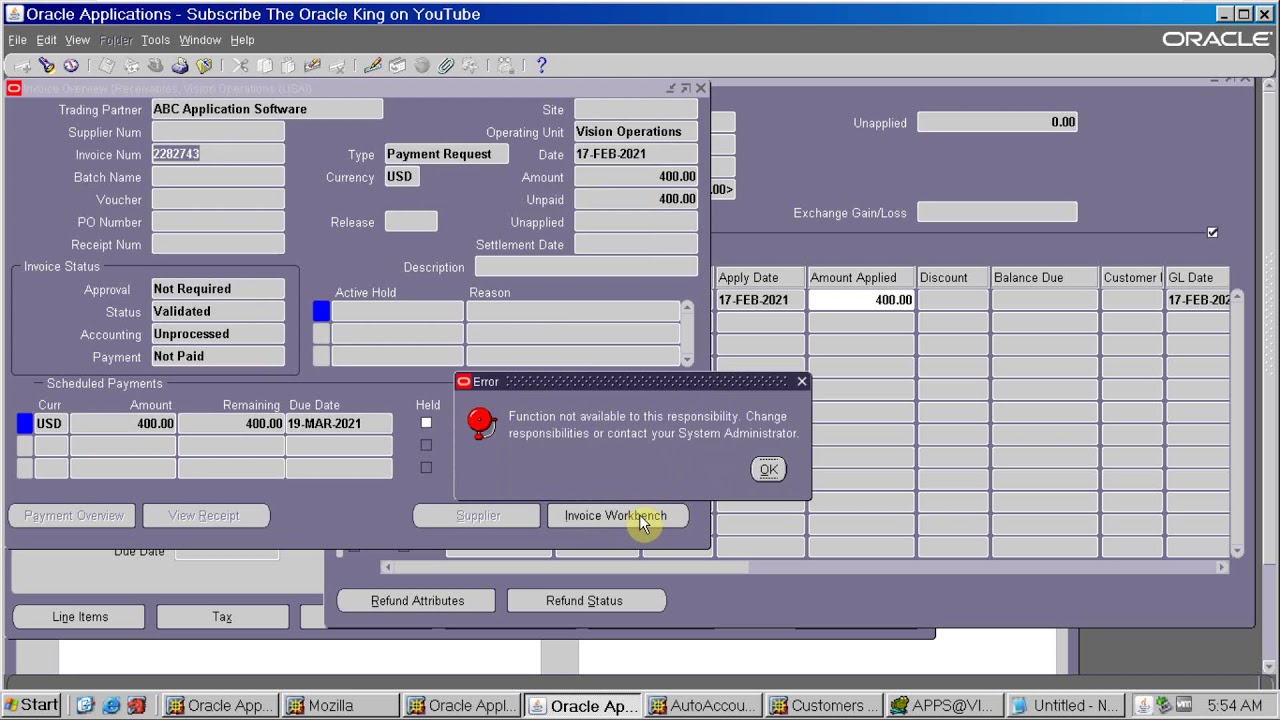Viewport: 1280px width, 720px height.
Task: Click the Find flashlight toolbar icon
Action: (46, 66)
